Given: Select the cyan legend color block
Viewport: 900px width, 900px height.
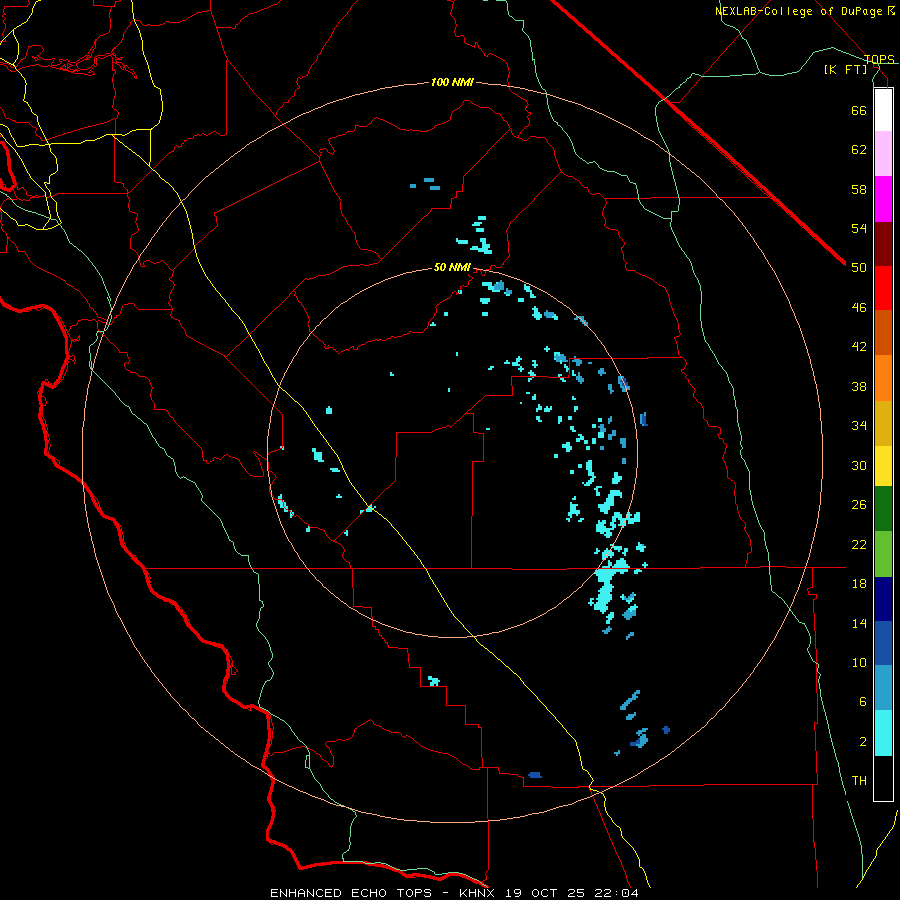Looking at the screenshot, I should (x=883, y=733).
